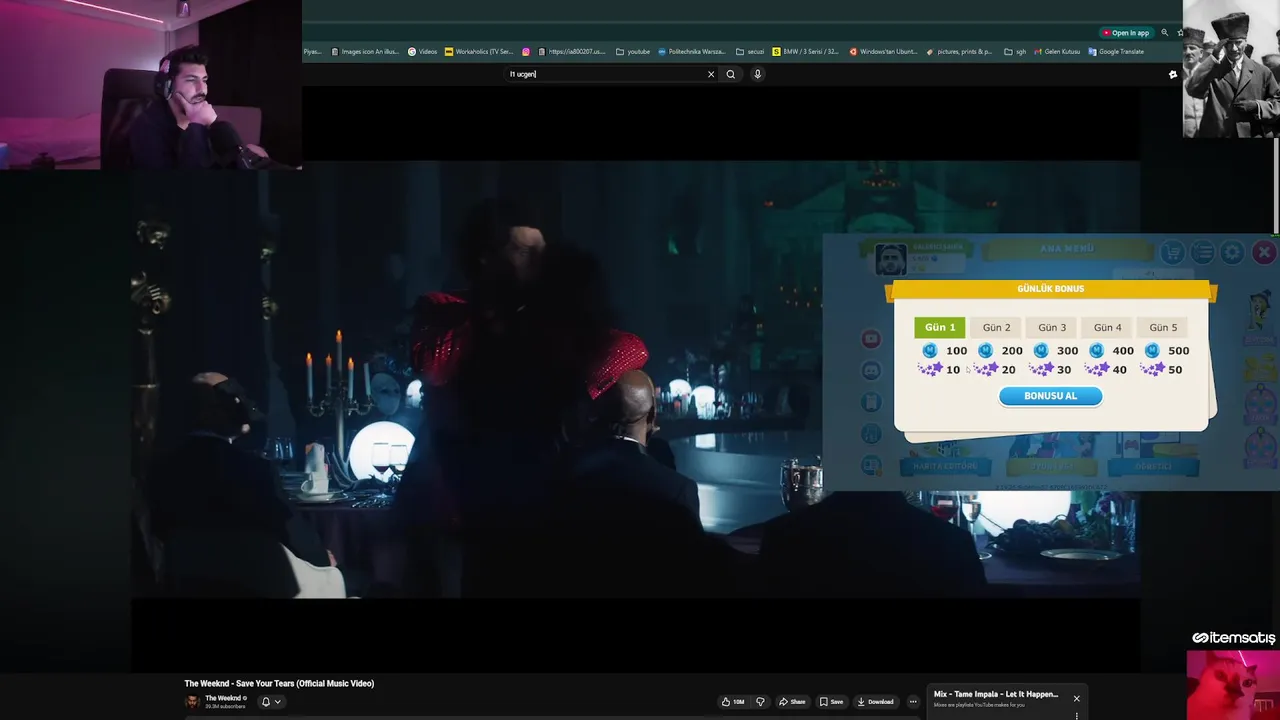Open HARİTA EDİTÖRÜ in the game

945,466
